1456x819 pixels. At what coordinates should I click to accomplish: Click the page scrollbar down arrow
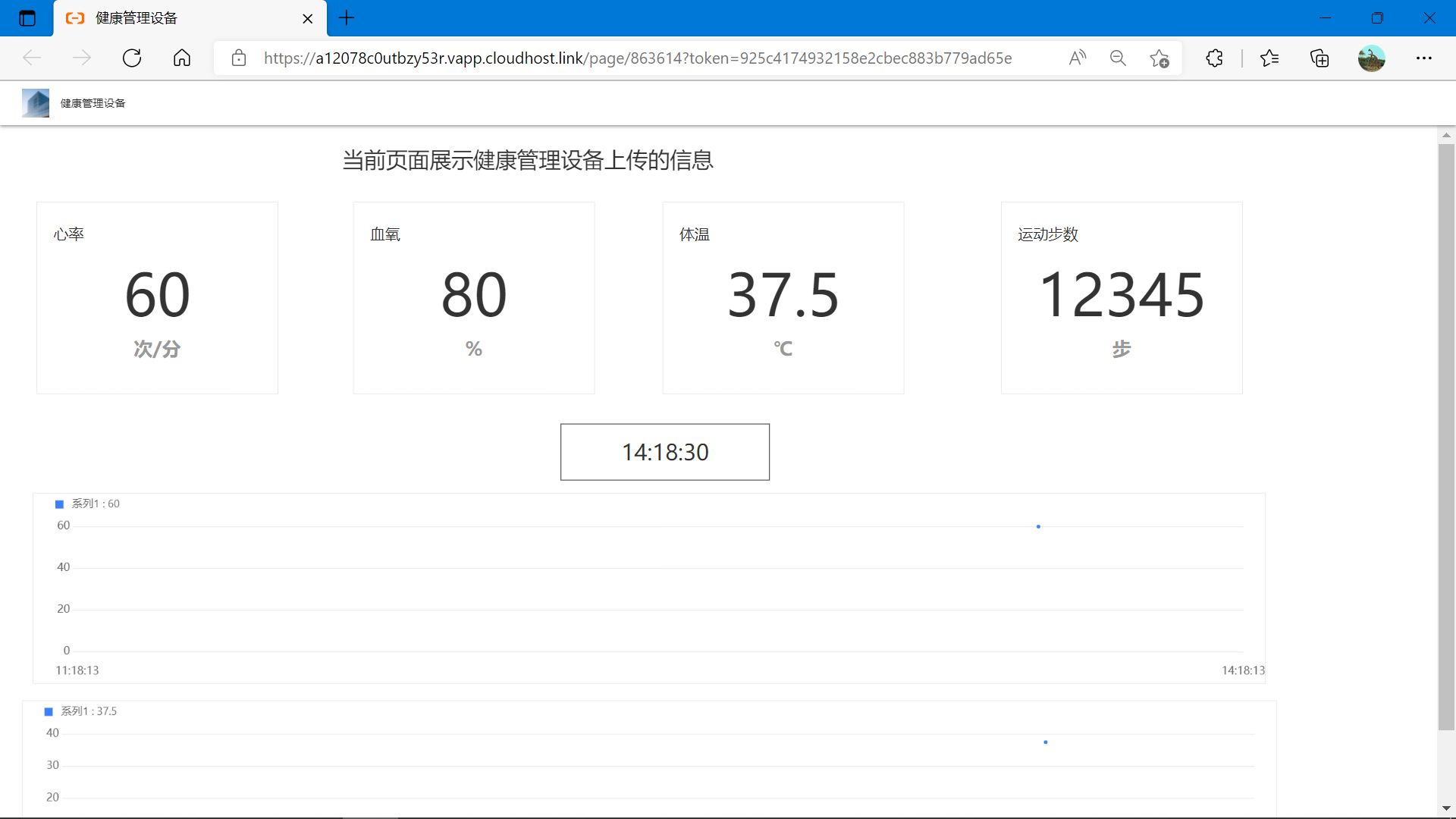coord(1446,808)
